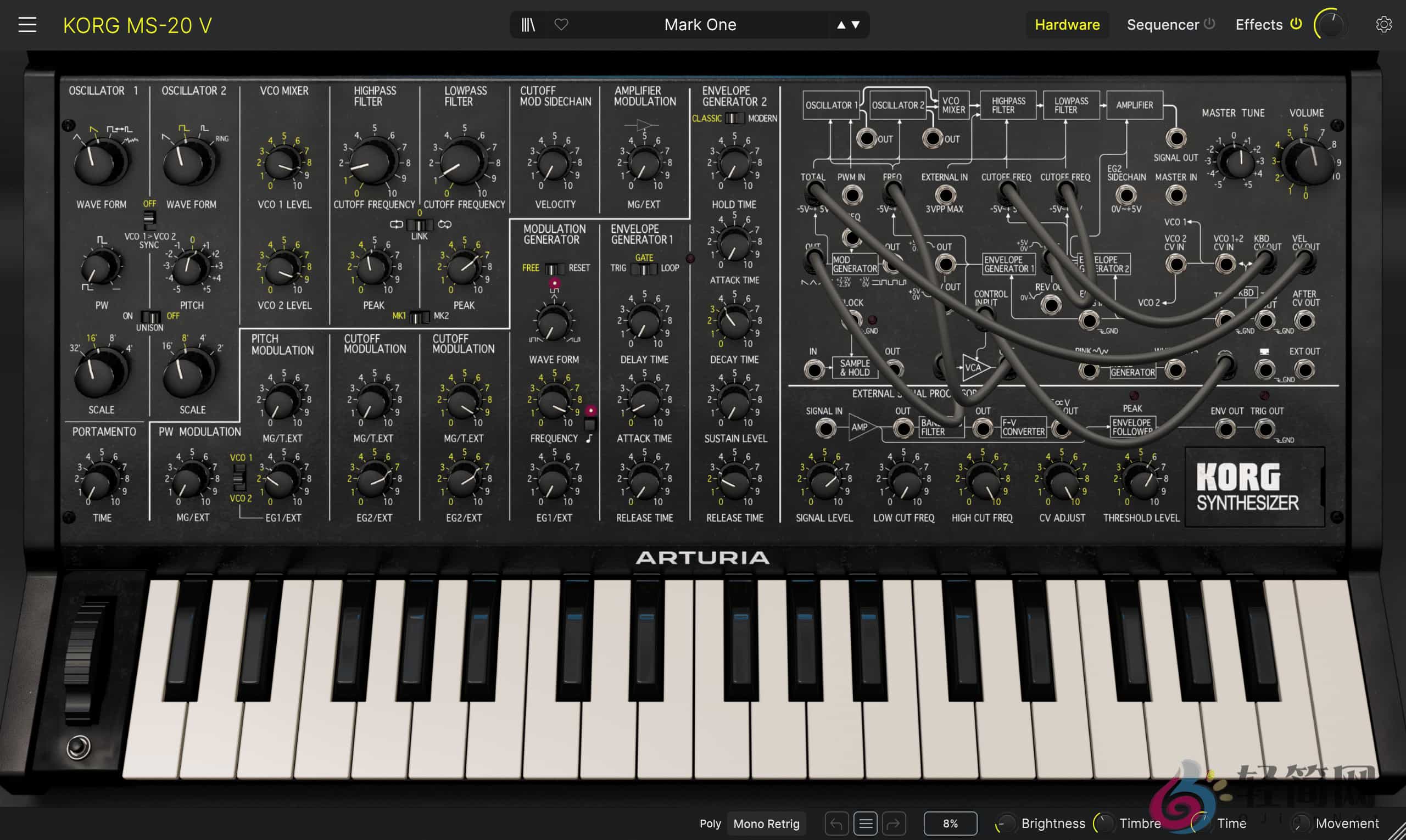1406x840 pixels.
Task: Switch to the Hardware tab
Action: pyautogui.click(x=1067, y=24)
